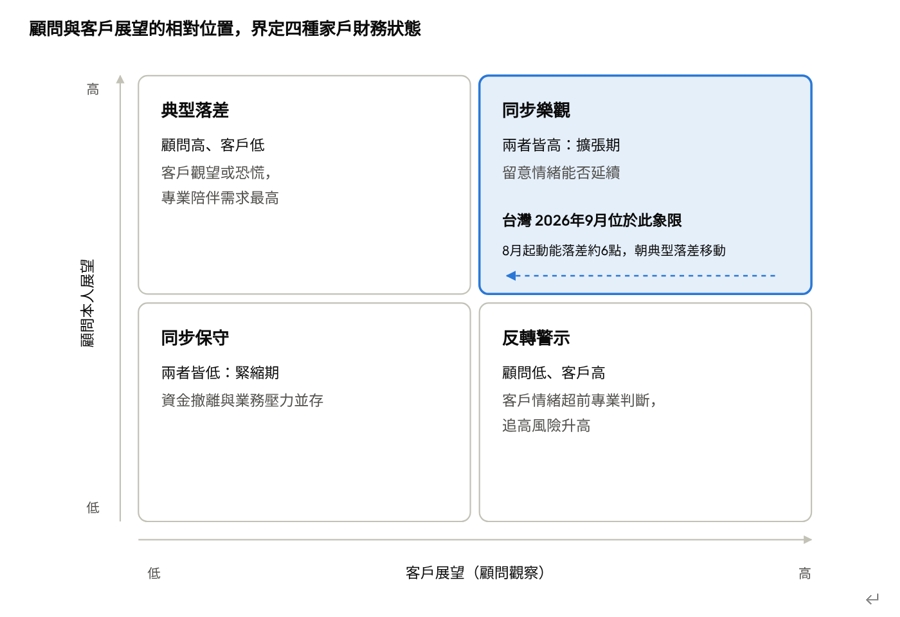The image size is (900, 617).
Task: Select the 典型落差 quadrant heading
Action: pyautogui.click(x=195, y=110)
